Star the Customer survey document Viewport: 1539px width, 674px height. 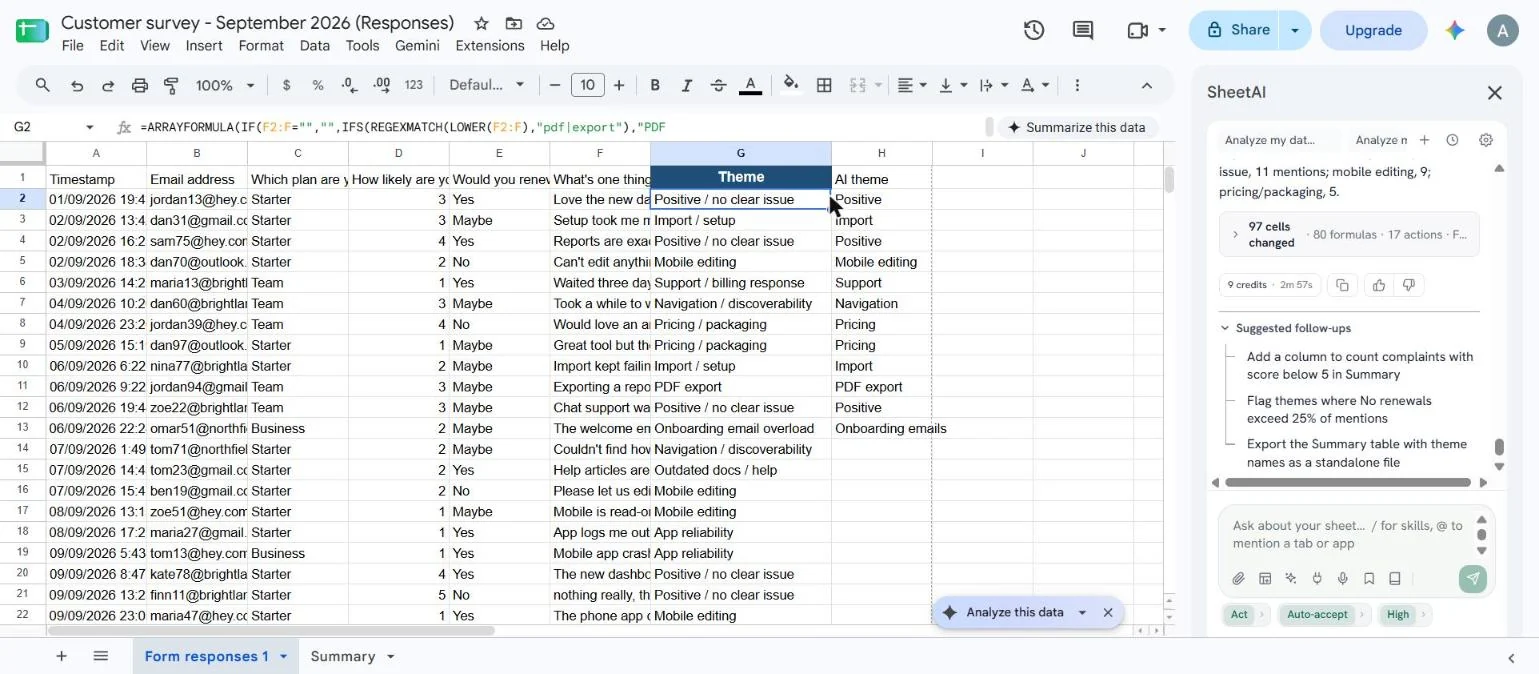click(481, 23)
